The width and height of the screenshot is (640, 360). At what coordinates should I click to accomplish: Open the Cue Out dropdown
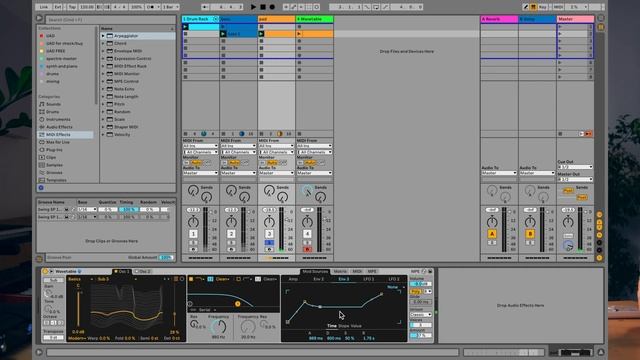pyautogui.click(x=575, y=167)
